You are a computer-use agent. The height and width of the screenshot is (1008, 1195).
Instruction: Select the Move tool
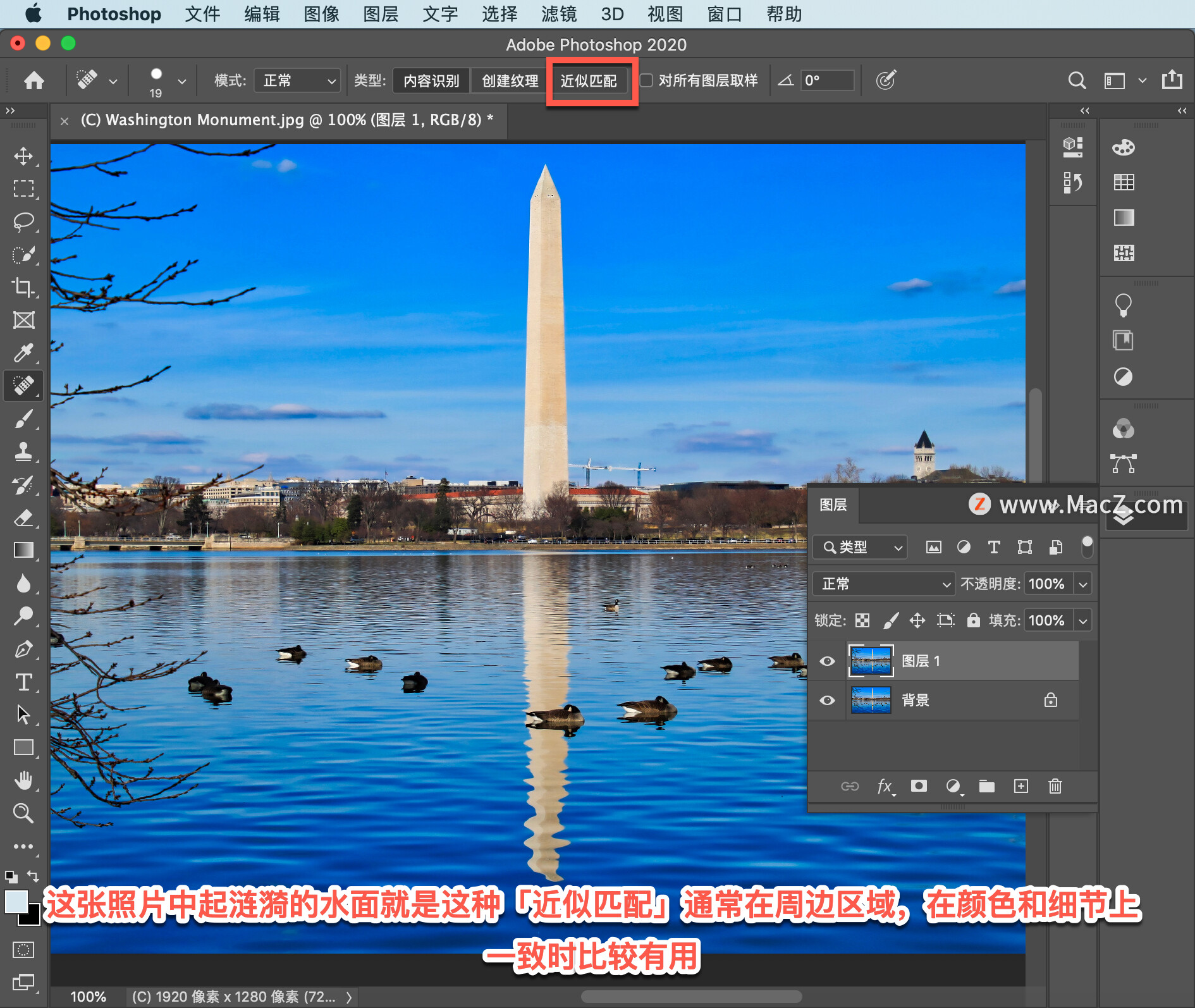23,156
